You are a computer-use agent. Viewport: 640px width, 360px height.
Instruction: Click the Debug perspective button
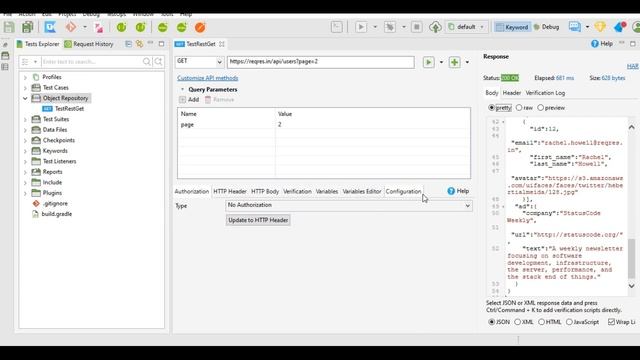(546, 27)
